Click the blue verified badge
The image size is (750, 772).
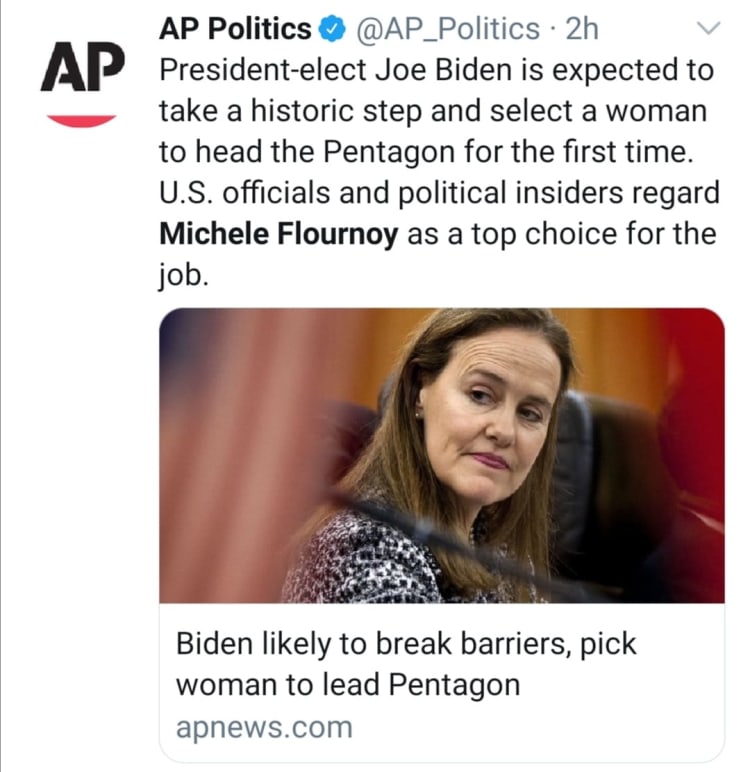(329, 31)
